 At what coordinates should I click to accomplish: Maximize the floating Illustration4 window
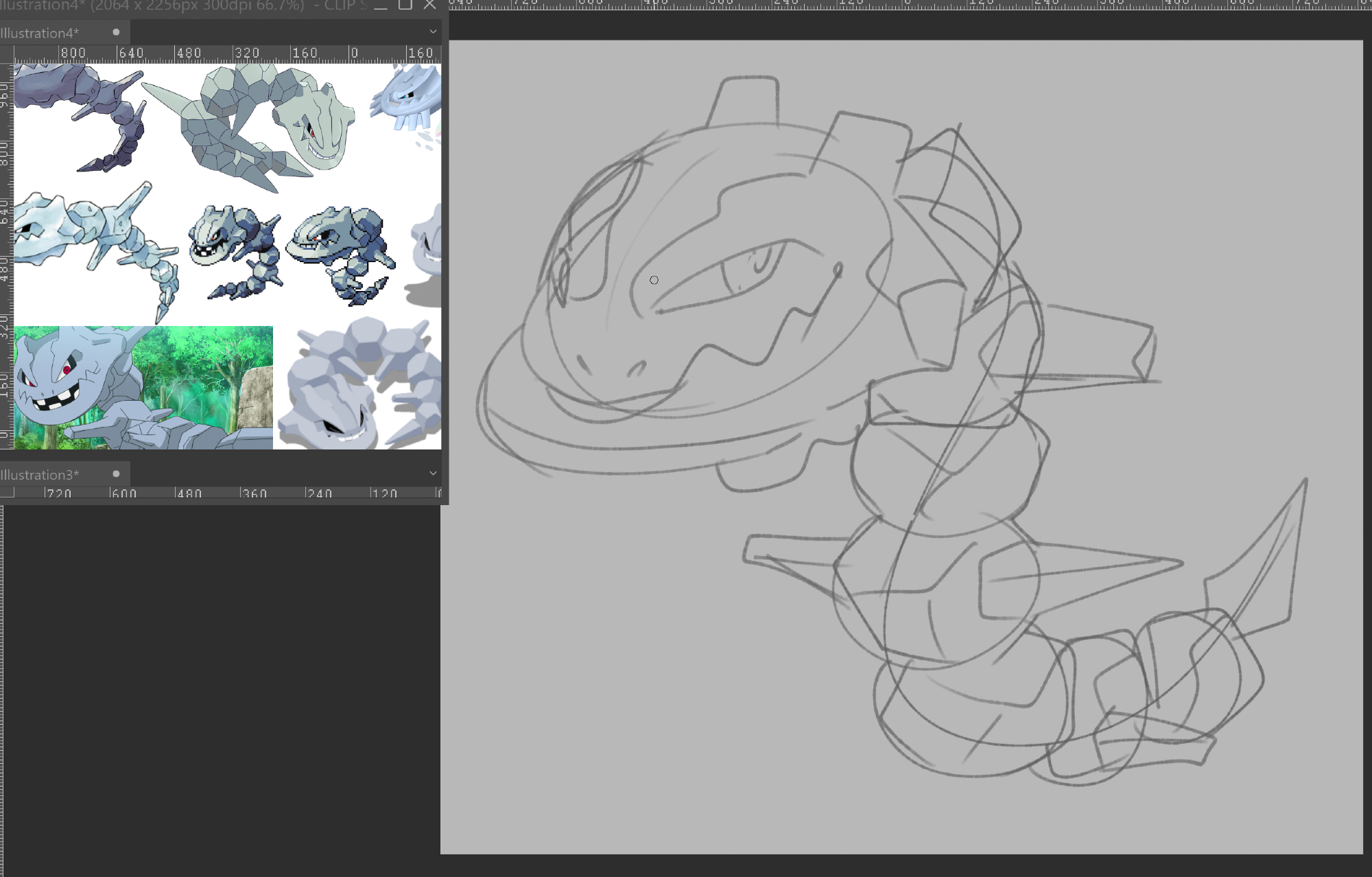pyautogui.click(x=405, y=5)
